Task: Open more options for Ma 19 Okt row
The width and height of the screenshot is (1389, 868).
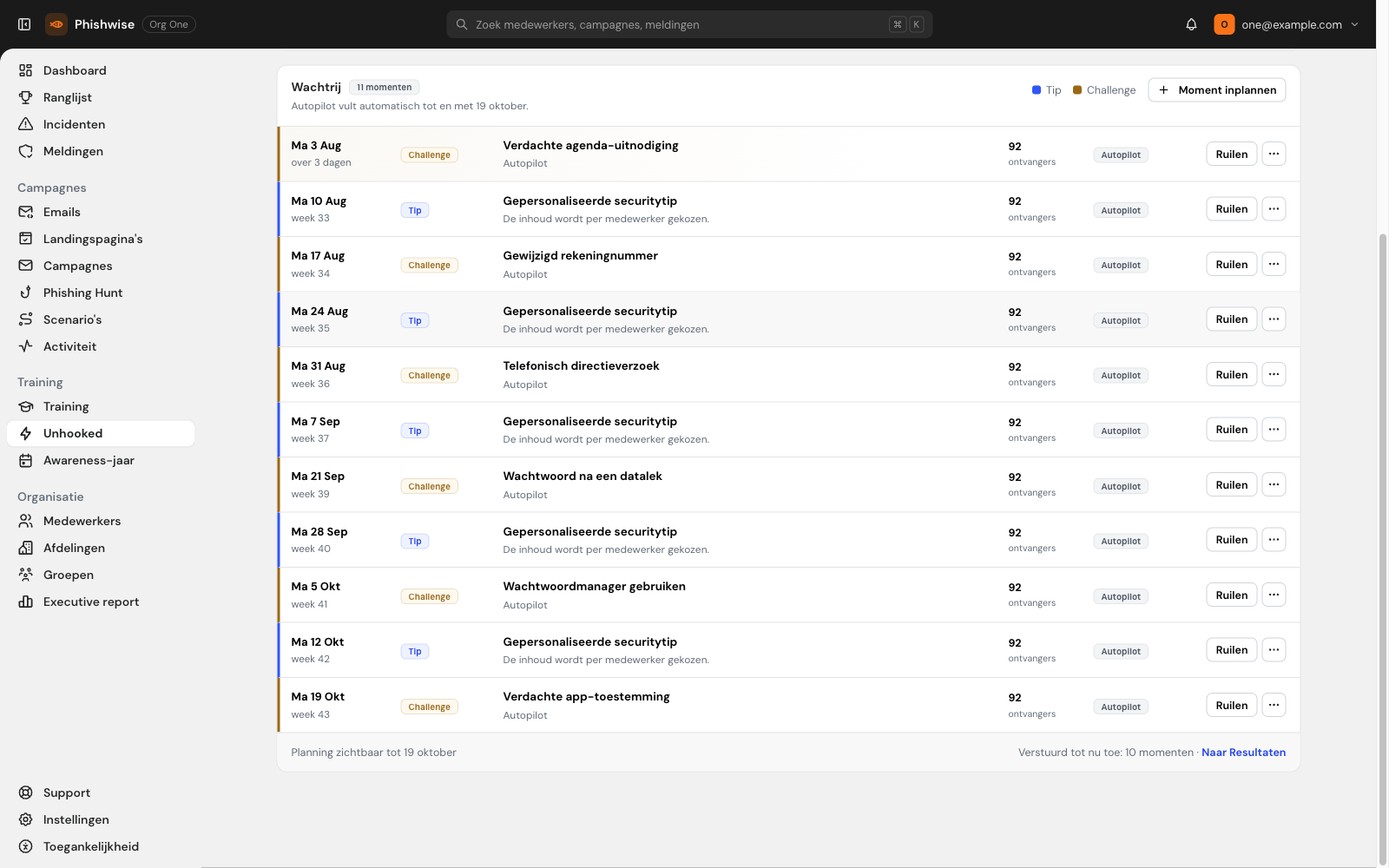Action: click(x=1274, y=705)
